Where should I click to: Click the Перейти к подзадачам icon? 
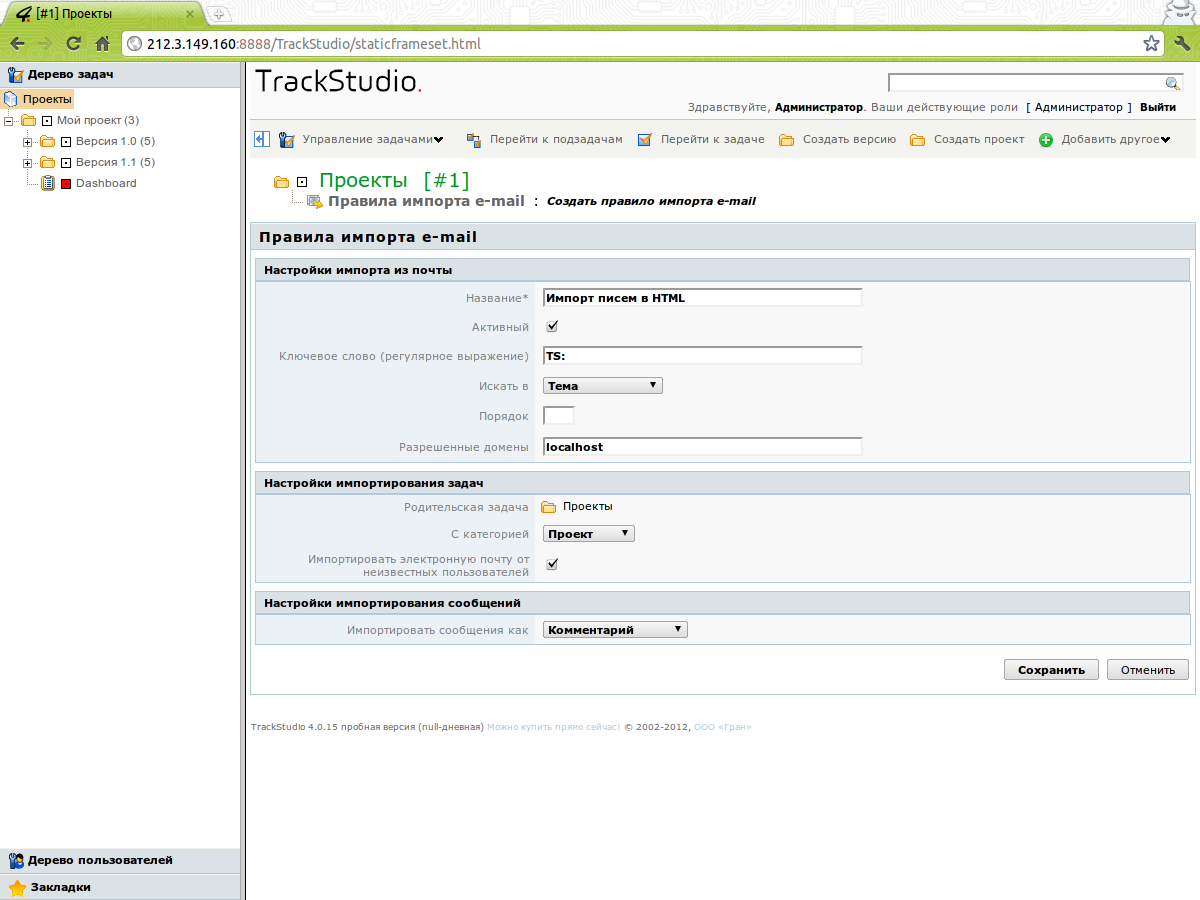pos(474,140)
